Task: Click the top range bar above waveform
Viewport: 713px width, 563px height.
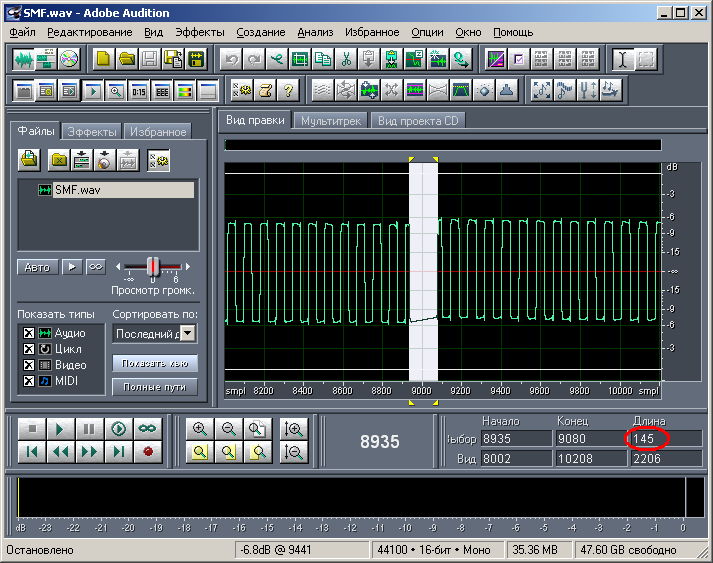Action: (x=443, y=145)
